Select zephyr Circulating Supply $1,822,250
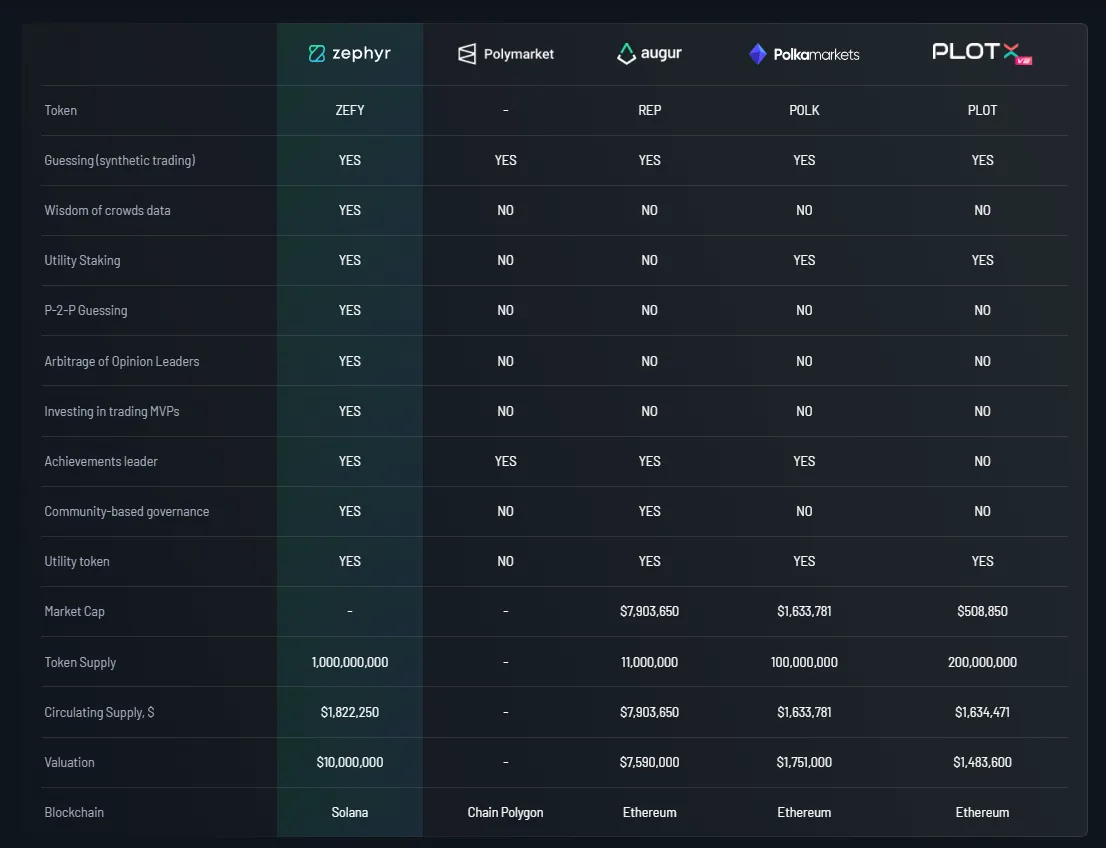This screenshot has height=848, width=1106. [x=350, y=713]
